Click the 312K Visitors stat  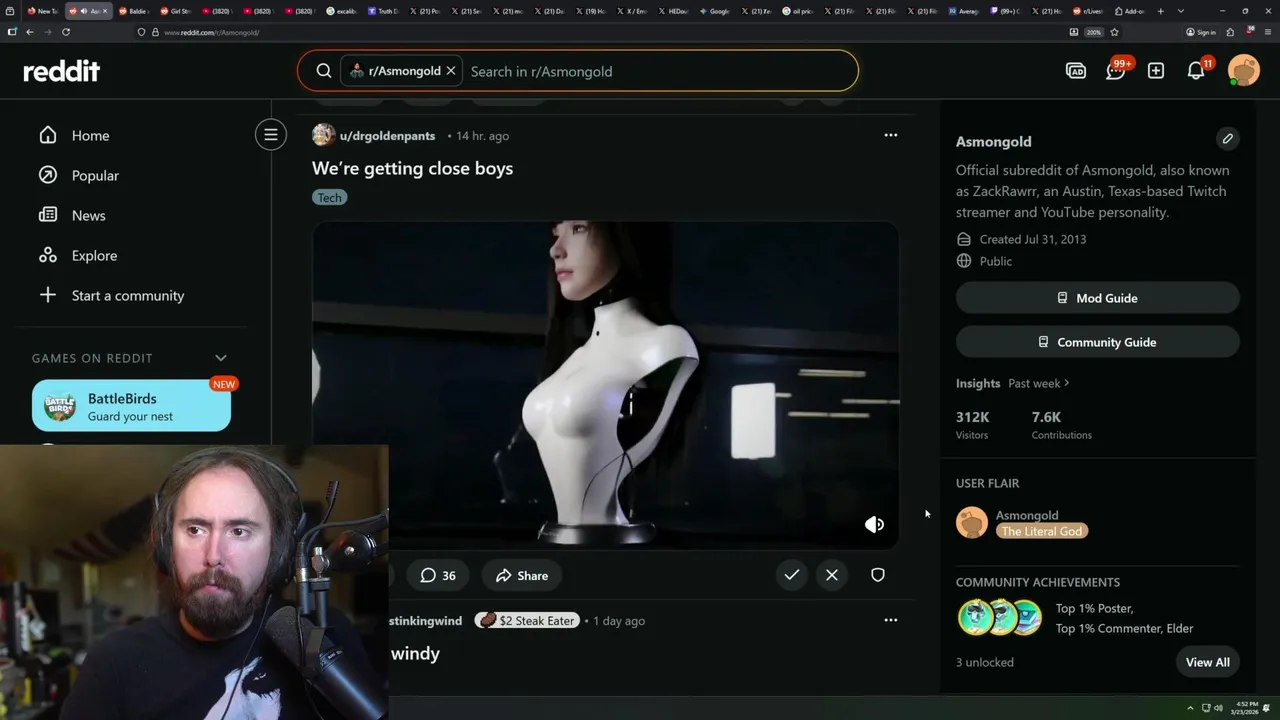pyautogui.click(x=973, y=424)
